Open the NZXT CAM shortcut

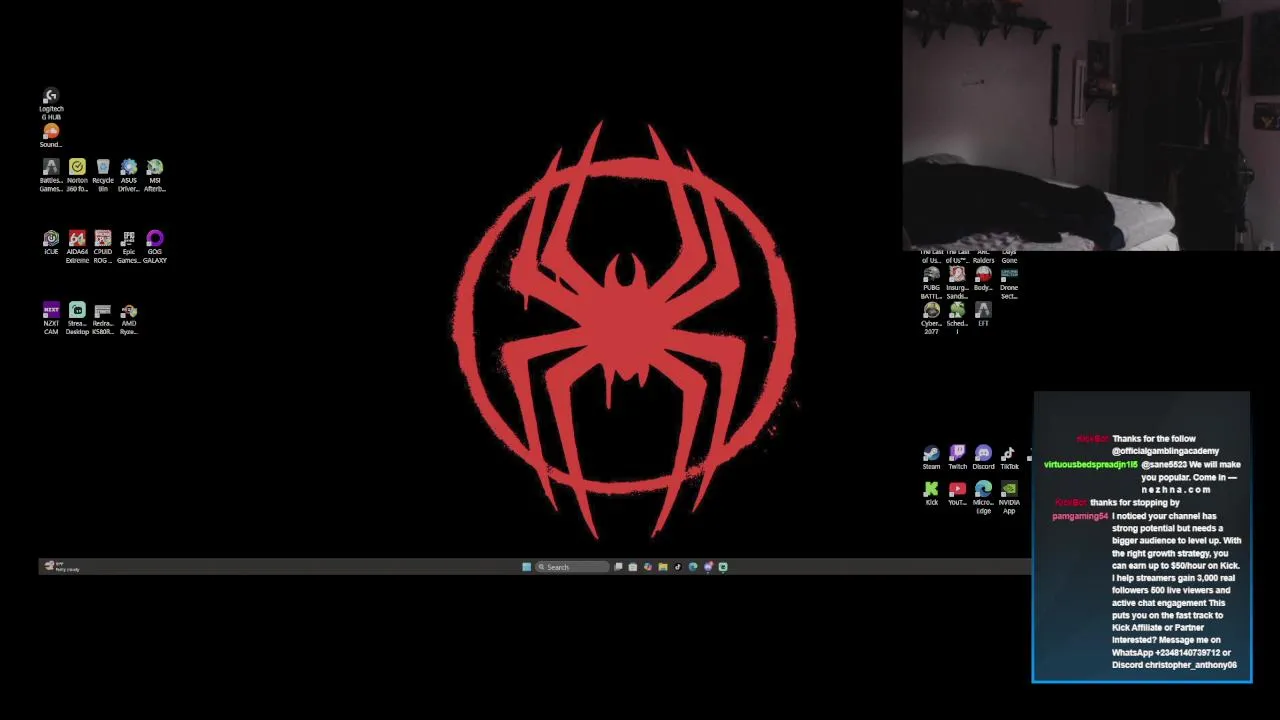click(51, 319)
